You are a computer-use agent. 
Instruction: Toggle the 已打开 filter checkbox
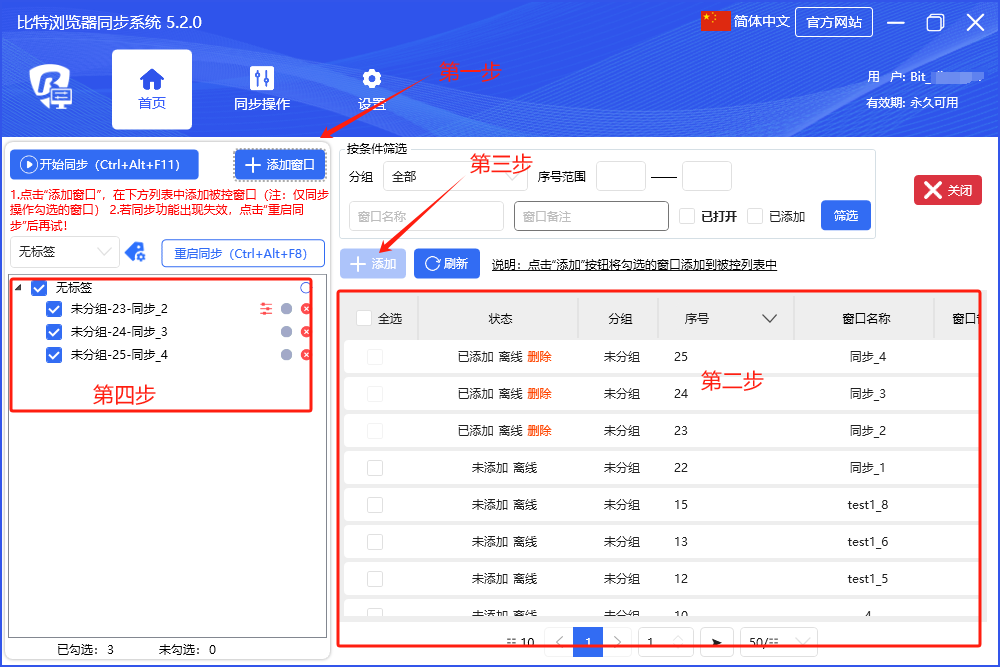click(687, 216)
